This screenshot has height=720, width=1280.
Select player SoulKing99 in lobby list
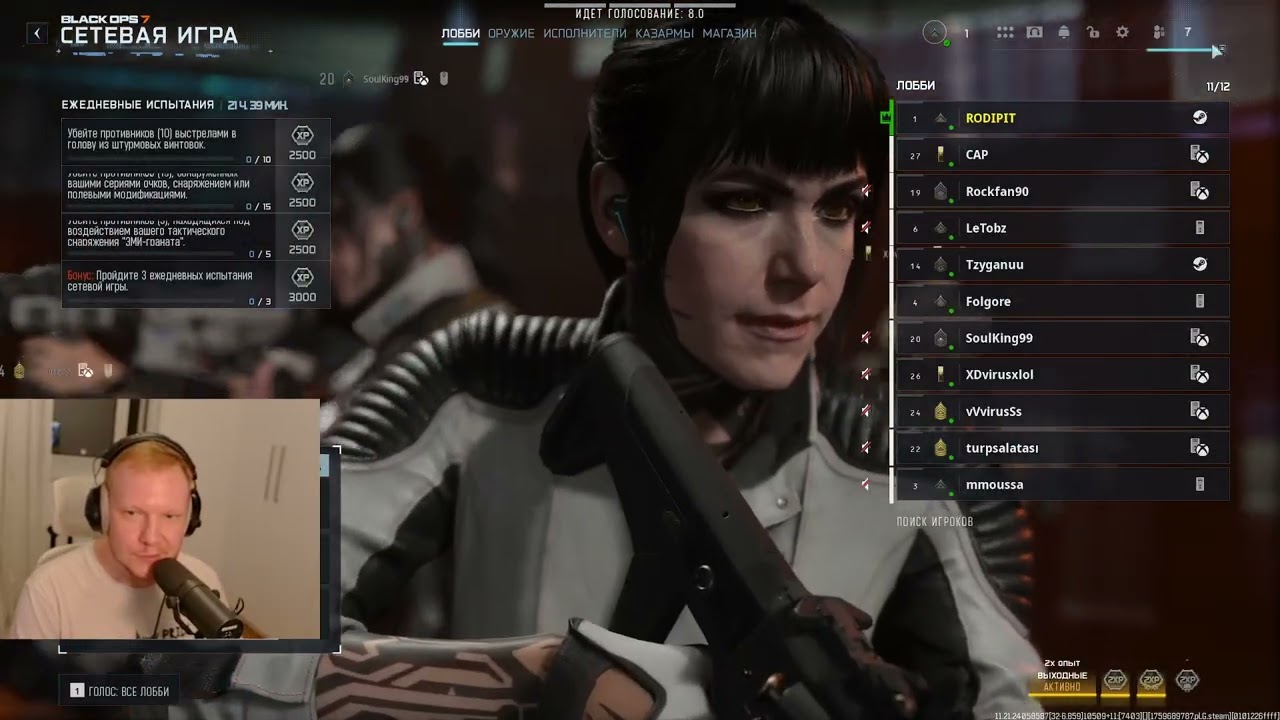coord(1063,338)
